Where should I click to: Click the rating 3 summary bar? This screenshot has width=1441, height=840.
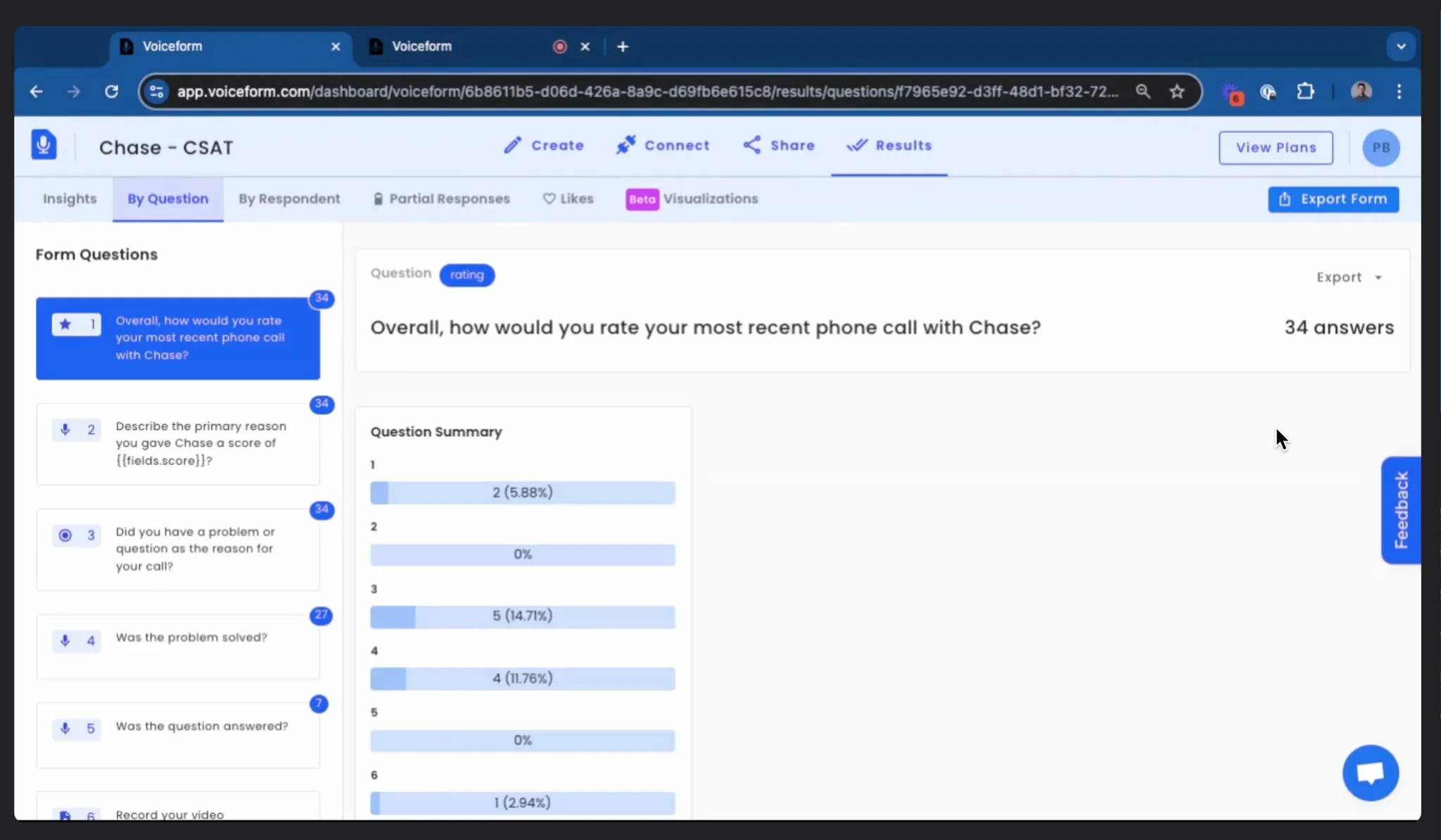click(x=522, y=616)
